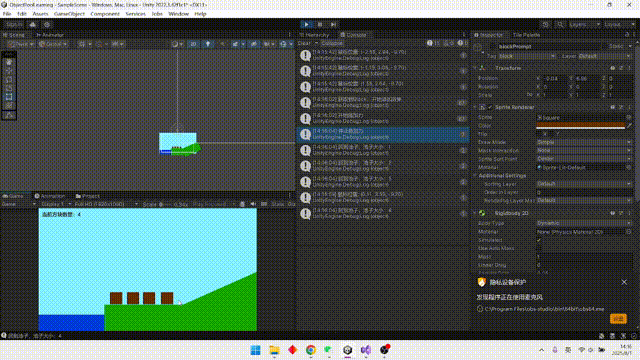Open the Layout dropdown
The width and height of the screenshot is (640, 360).
coord(619,25)
